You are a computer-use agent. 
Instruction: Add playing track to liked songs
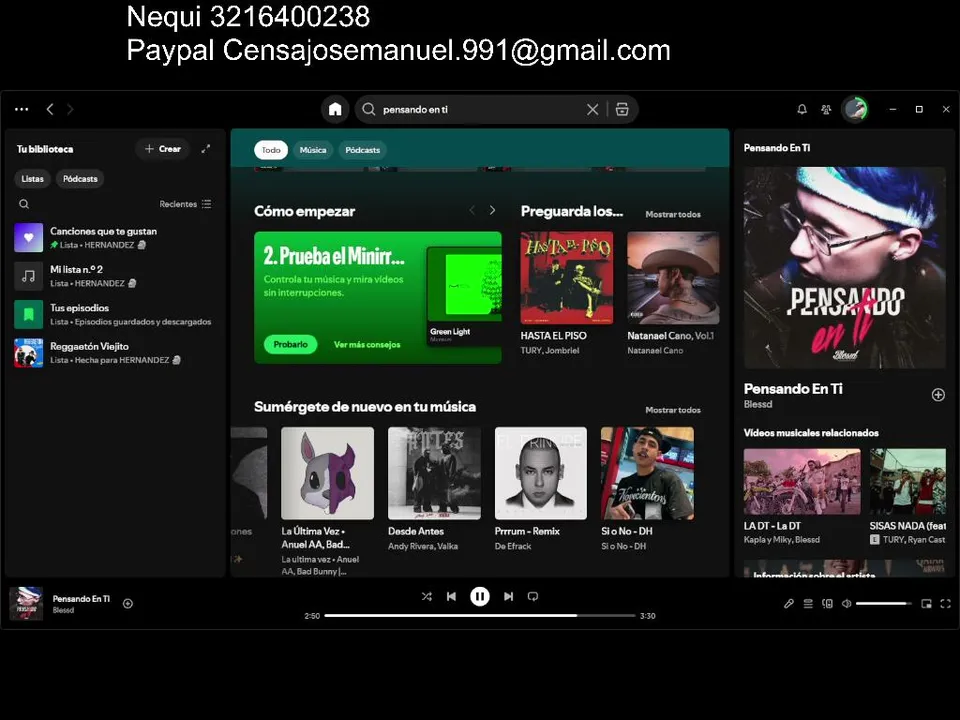(128, 604)
